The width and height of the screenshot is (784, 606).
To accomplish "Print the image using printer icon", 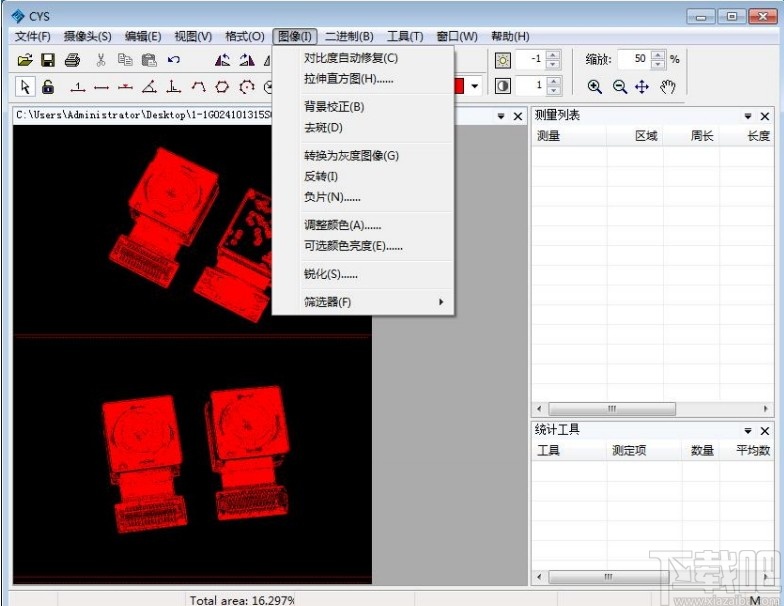I will pyautogui.click(x=72, y=60).
